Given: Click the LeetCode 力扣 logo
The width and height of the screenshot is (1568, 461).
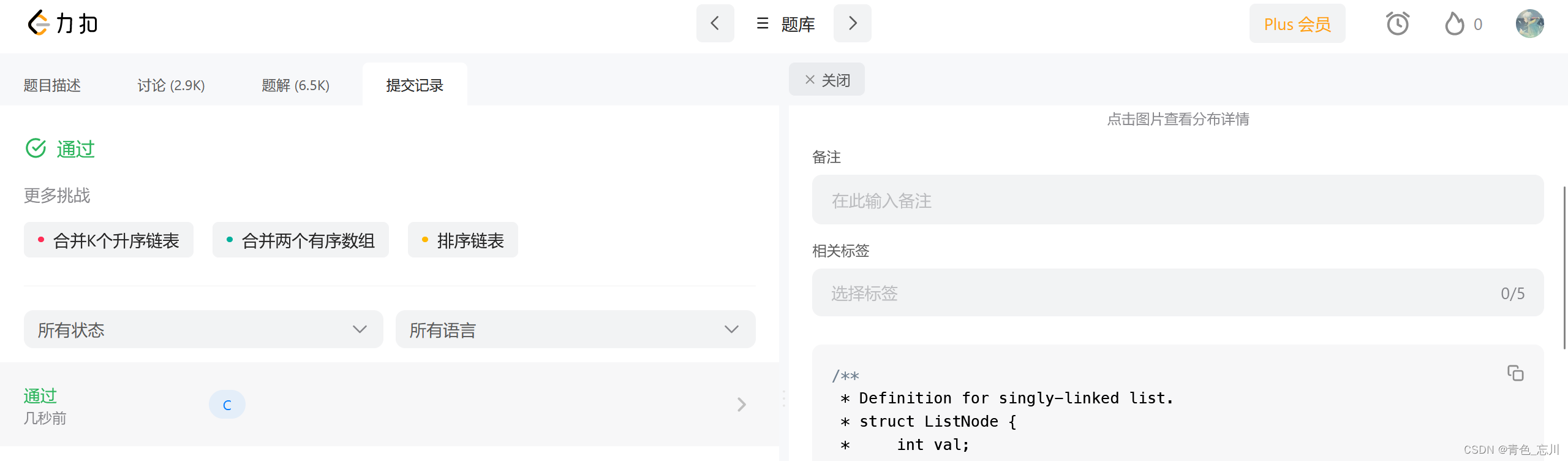Looking at the screenshot, I should 62,24.
